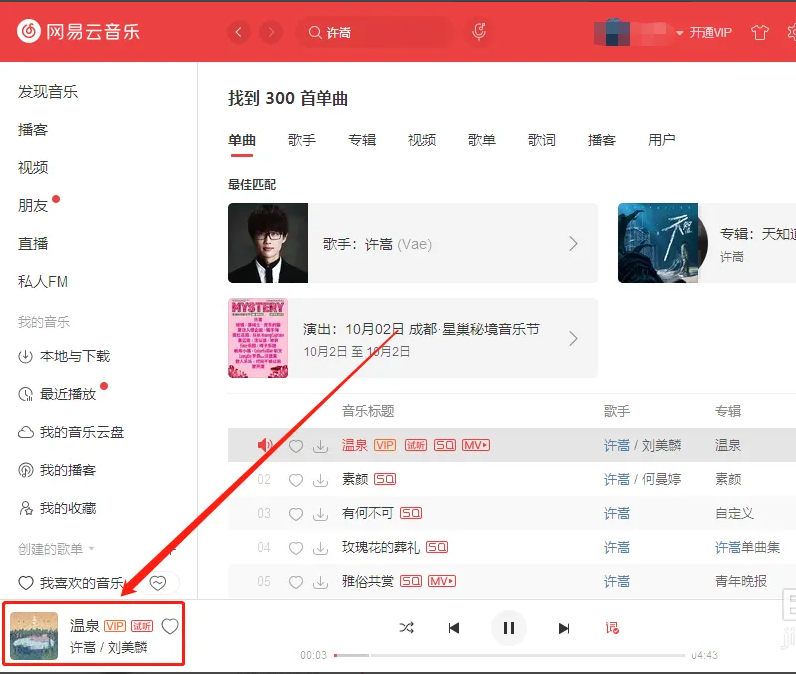This screenshot has height=674, width=796.
Task: Switch to the 用户 tab
Action: coord(661,140)
